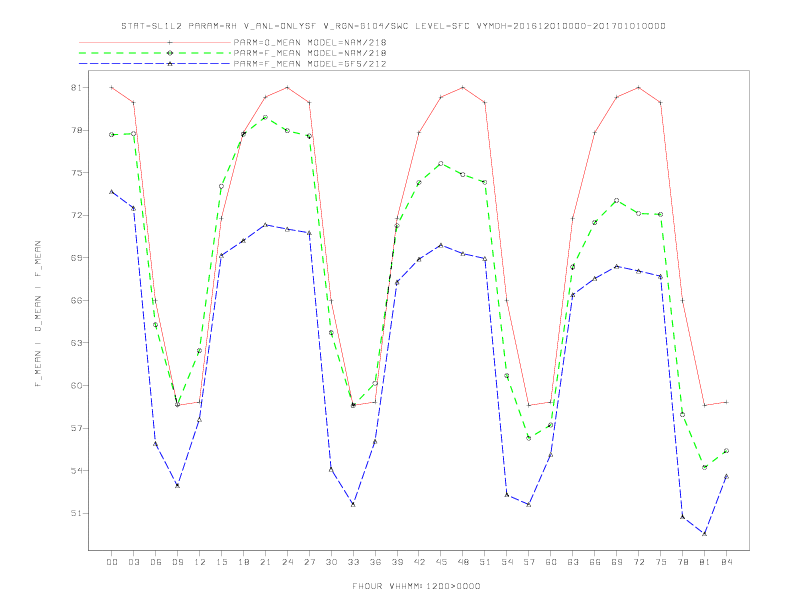Click forecast hour 48 on the horizontal axis
The width and height of the screenshot is (792, 612).
coord(463,562)
